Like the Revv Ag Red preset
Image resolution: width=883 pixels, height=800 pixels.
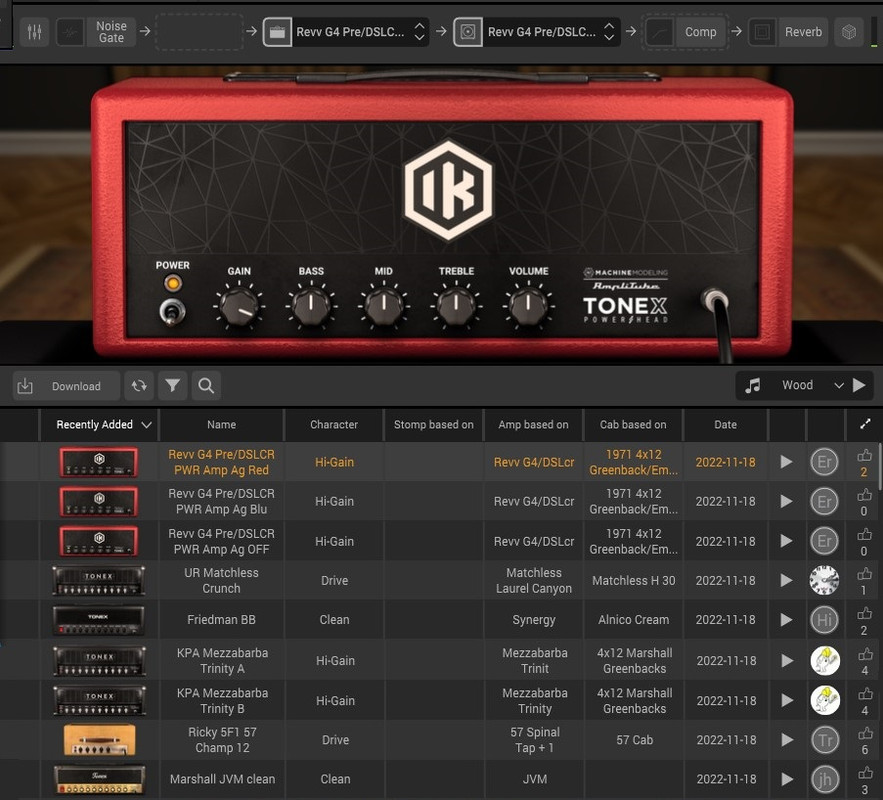tap(864, 455)
